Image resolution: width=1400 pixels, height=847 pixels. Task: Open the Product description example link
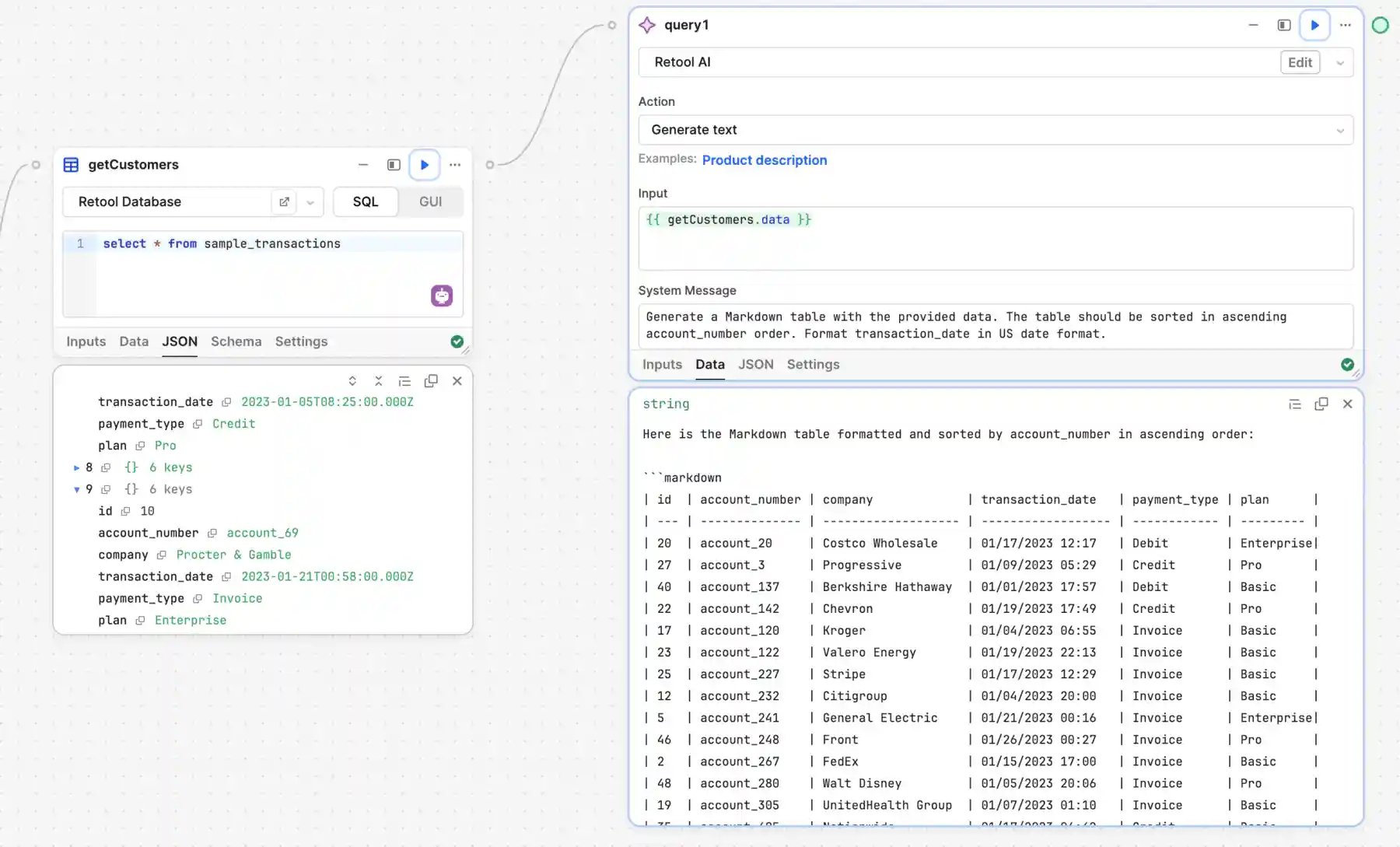point(764,160)
